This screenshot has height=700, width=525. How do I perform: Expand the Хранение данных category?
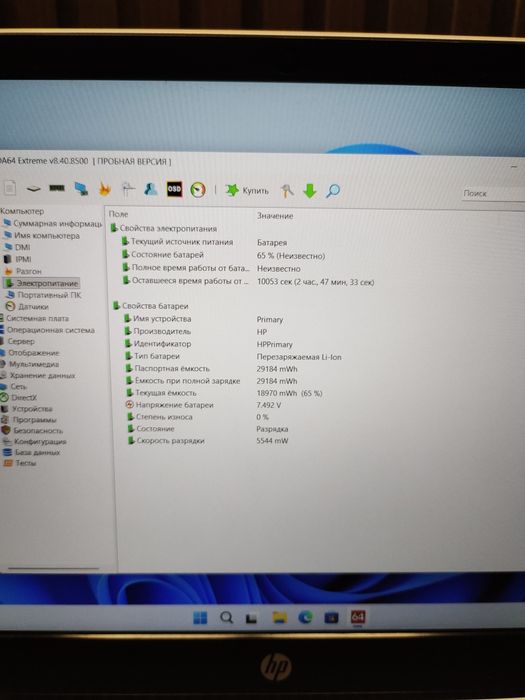(x=38, y=375)
